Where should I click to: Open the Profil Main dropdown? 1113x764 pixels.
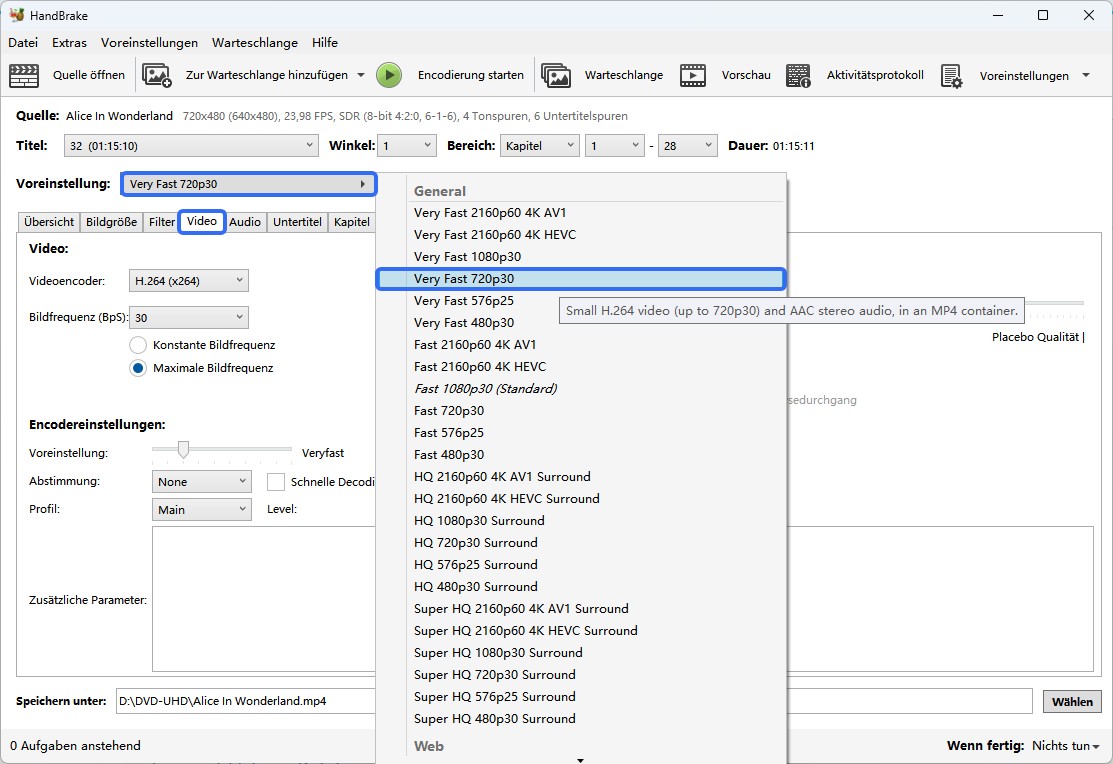pyautogui.click(x=203, y=510)
